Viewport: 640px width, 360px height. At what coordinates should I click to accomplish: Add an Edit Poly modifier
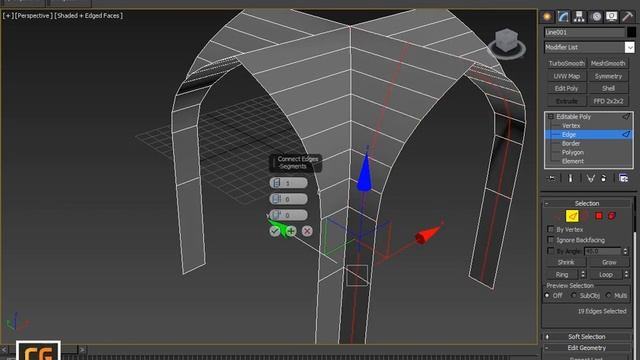[x=567, y=88]
